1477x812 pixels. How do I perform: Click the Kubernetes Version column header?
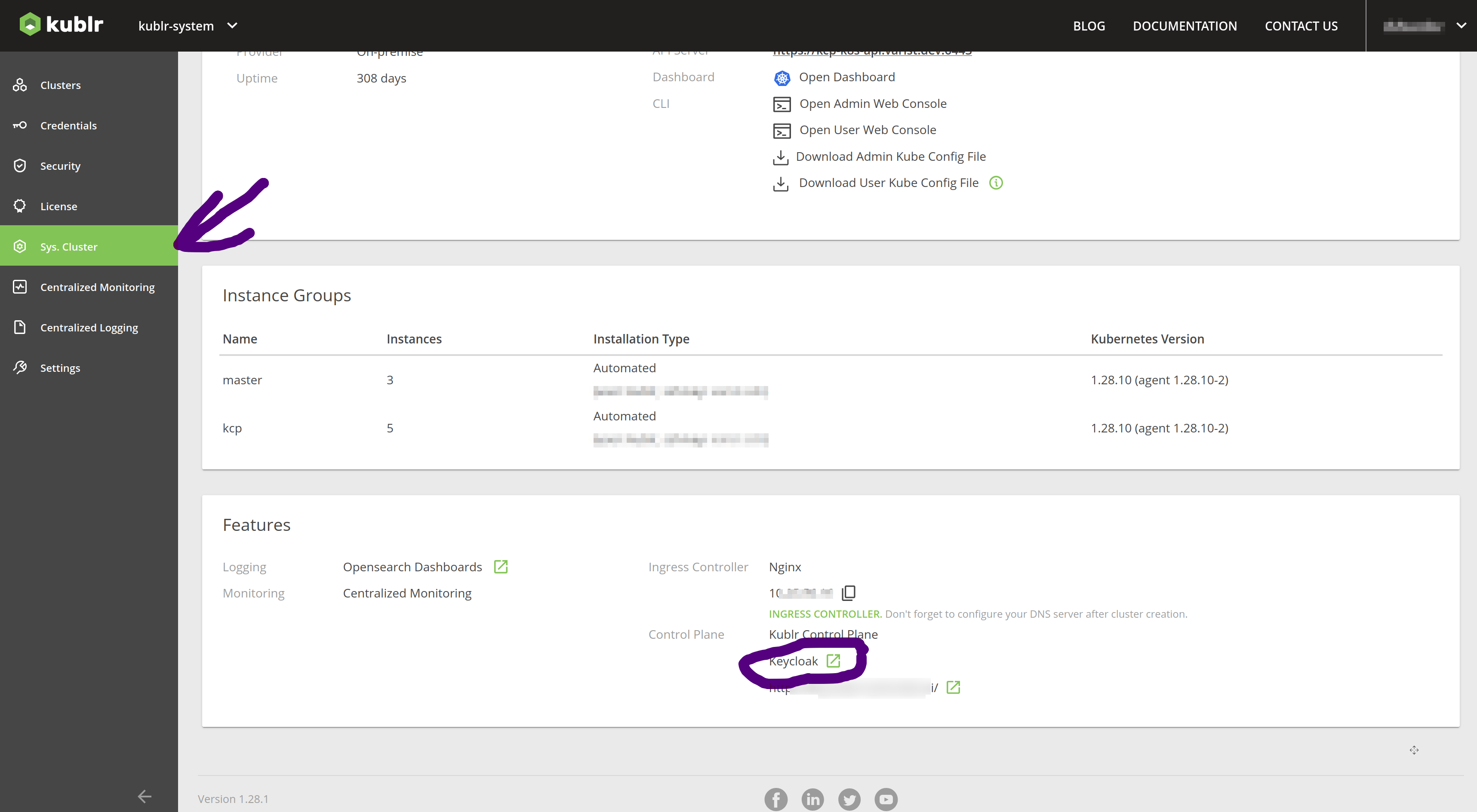[x=1147, y=339]
